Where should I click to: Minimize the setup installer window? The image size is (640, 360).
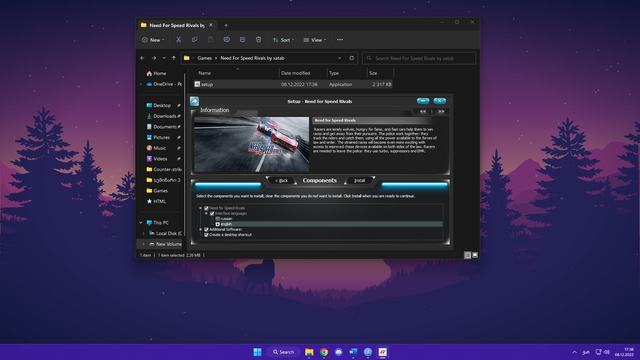coord(423,101)
